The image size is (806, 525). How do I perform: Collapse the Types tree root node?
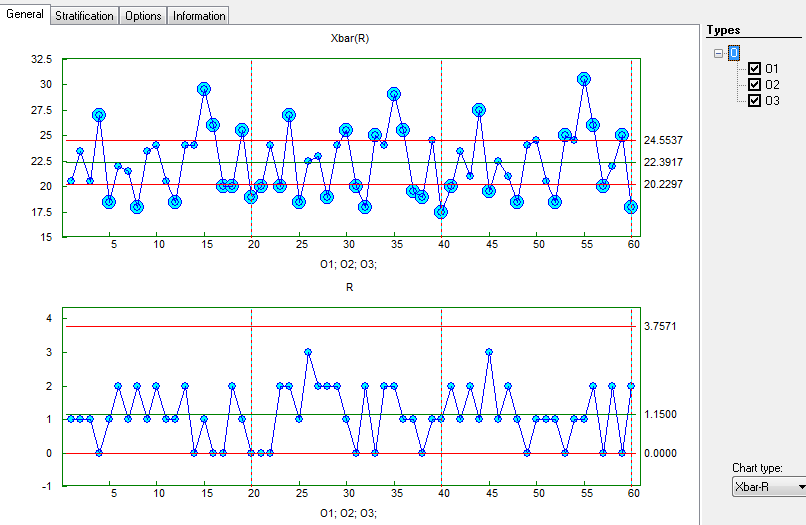click(718, 54)
